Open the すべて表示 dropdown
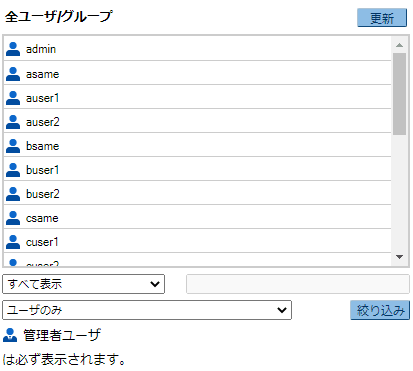Viewport: 413px width, 371px height. coord(83,284)
